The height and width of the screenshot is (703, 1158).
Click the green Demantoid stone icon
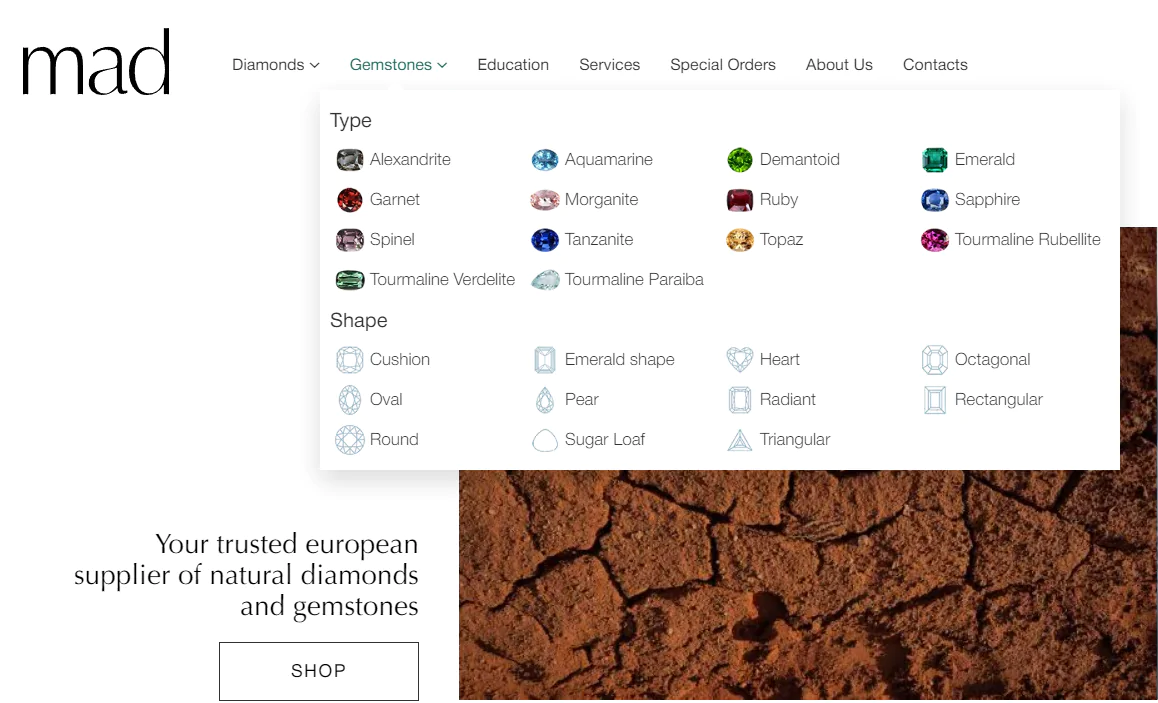pyautogui.click(x=739, y=160)
